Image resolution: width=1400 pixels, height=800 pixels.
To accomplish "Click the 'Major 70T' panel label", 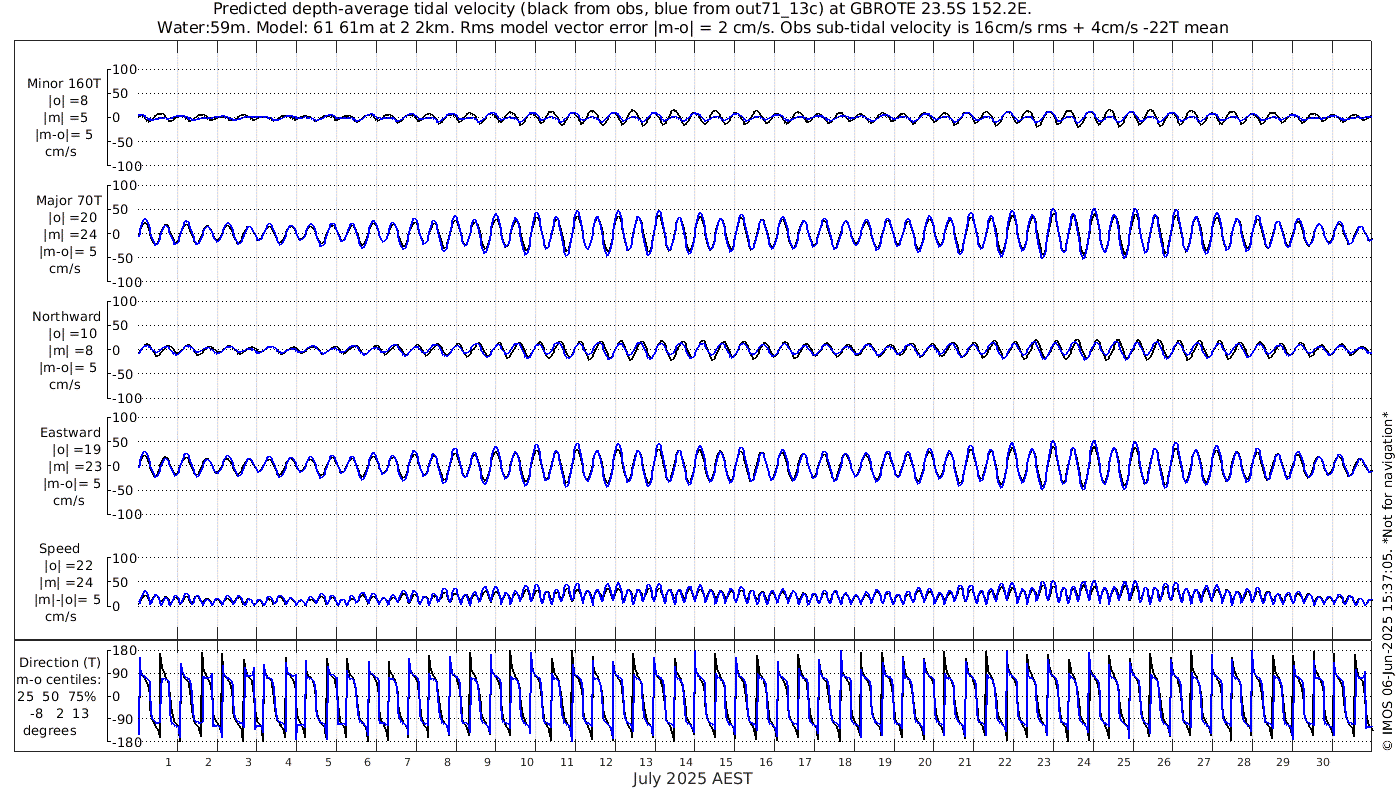I will tap(69, 201).
